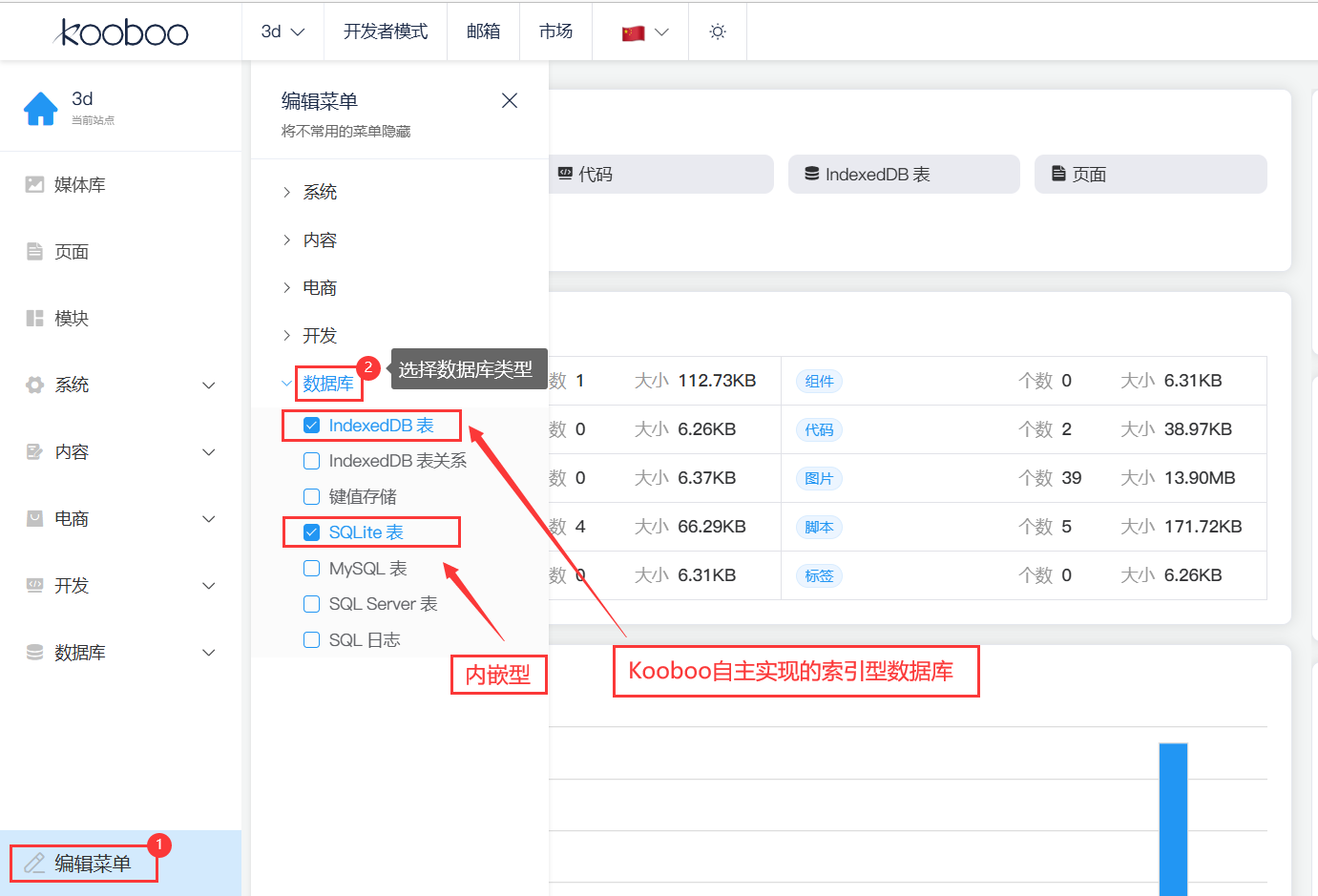Uncheck the SQLite 表 checkbox
This screenshot has height=896, width=1318.
311,532
